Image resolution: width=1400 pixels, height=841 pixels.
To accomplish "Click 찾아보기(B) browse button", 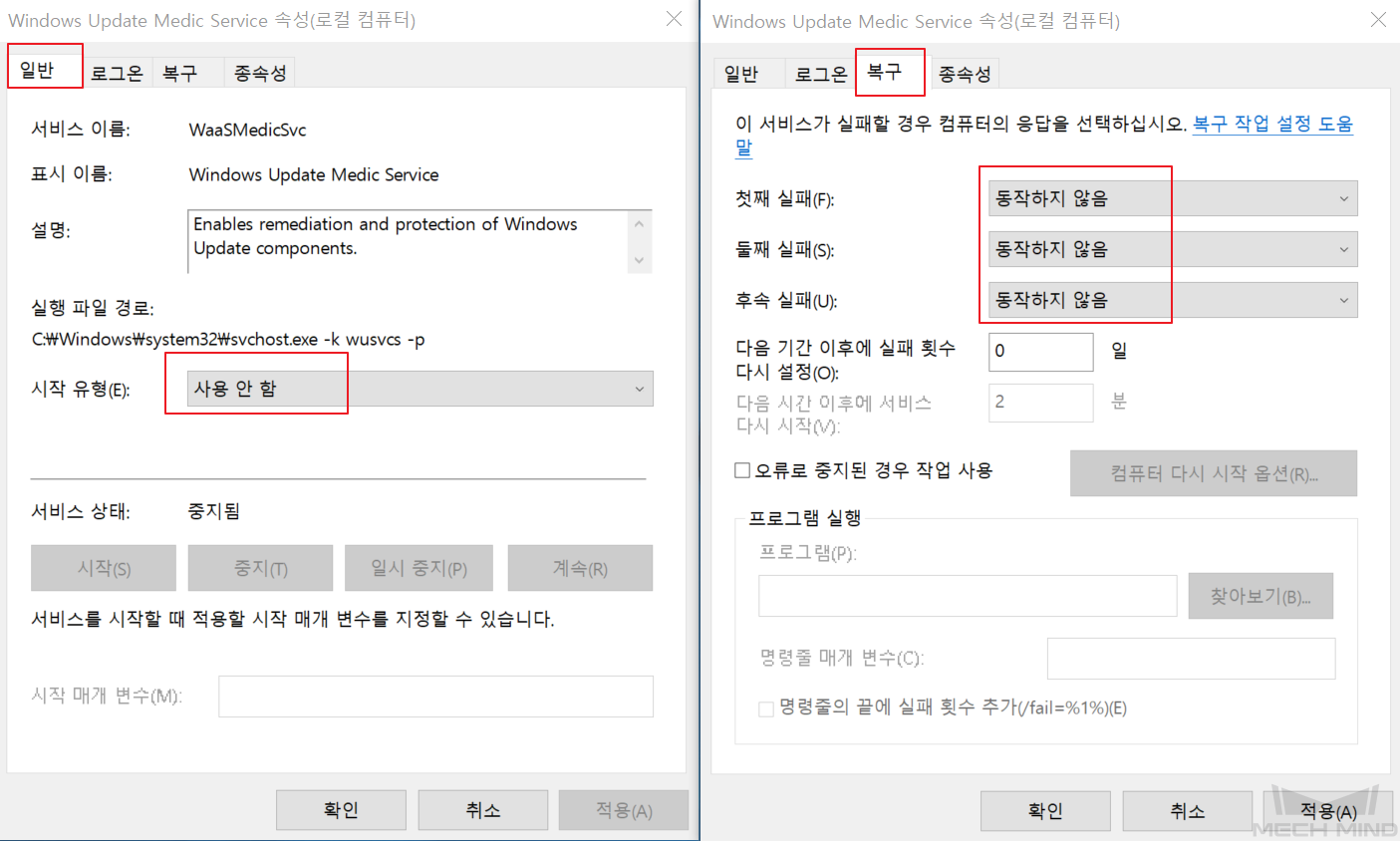I will 1260,596.
